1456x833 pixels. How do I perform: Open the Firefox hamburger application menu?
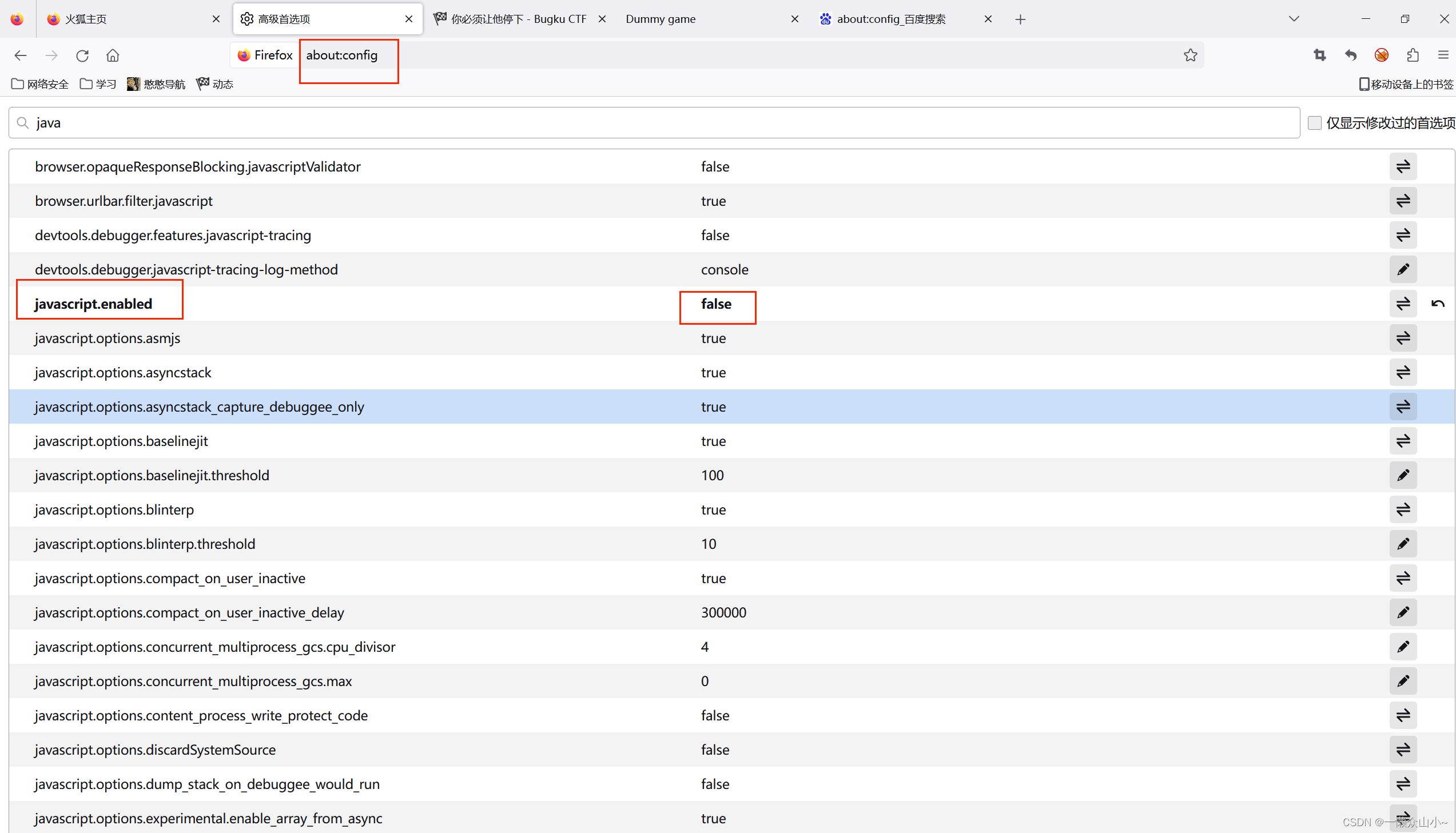(x=1443, y=55)
